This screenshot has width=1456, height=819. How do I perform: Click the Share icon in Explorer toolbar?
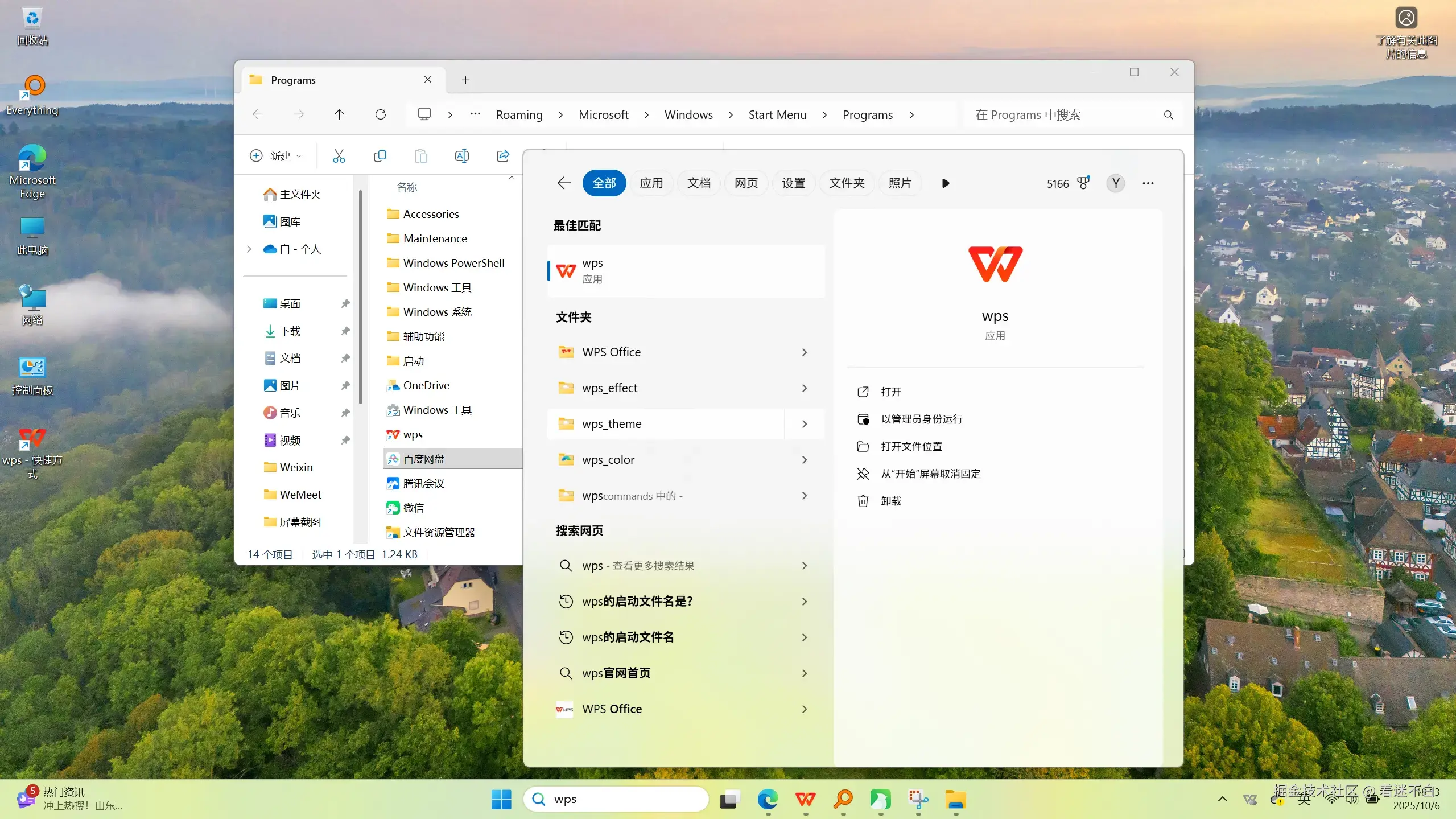point(502,156)
